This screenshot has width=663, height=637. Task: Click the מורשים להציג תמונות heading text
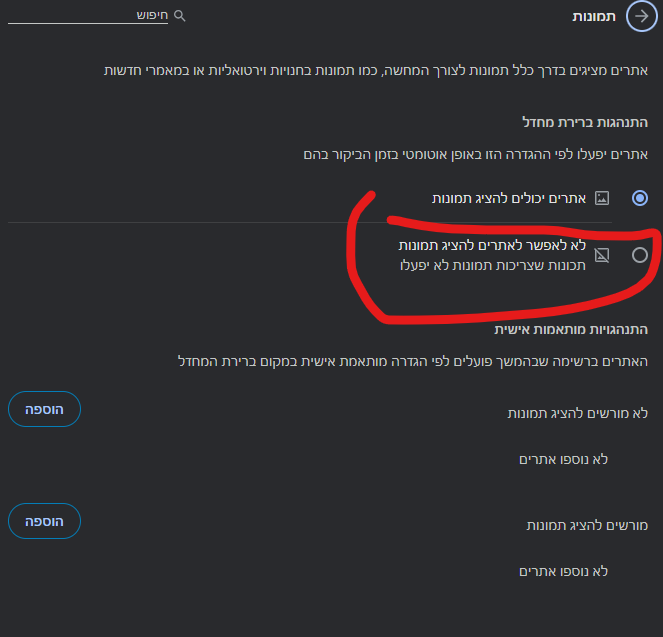pyautogui.click(x=587, y=524)
